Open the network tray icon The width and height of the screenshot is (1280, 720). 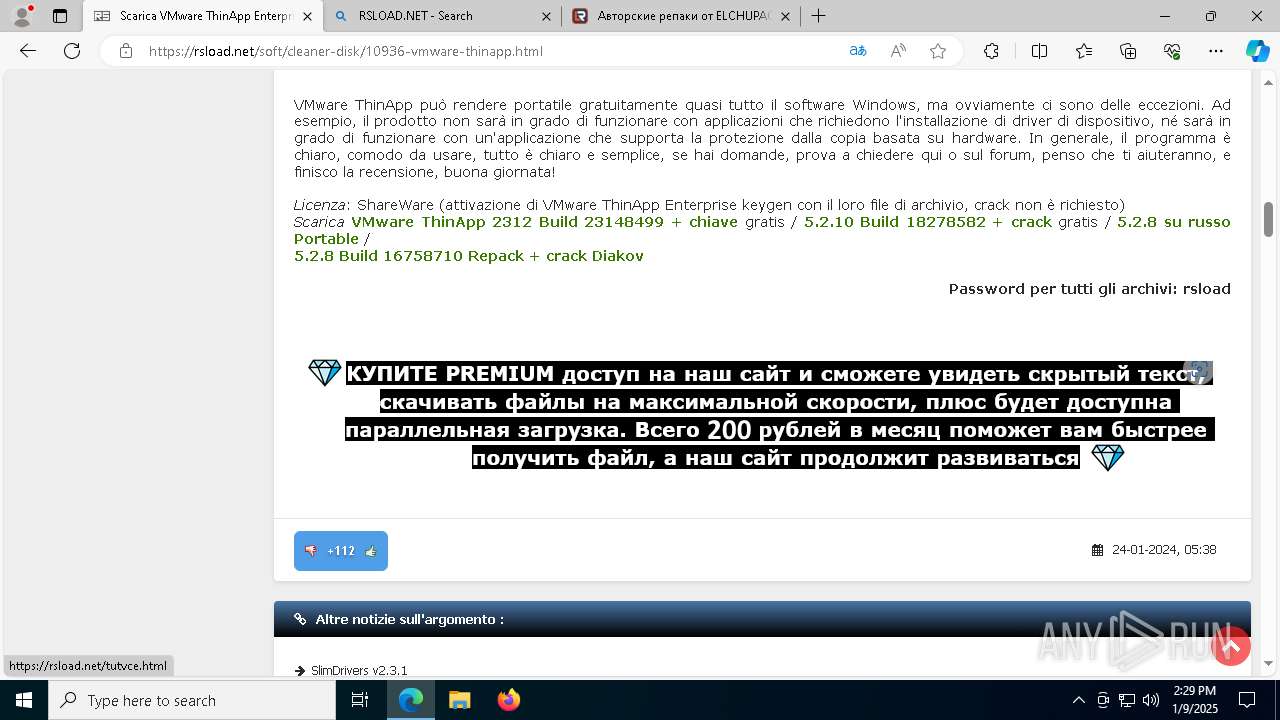(x=1126, y=700)
